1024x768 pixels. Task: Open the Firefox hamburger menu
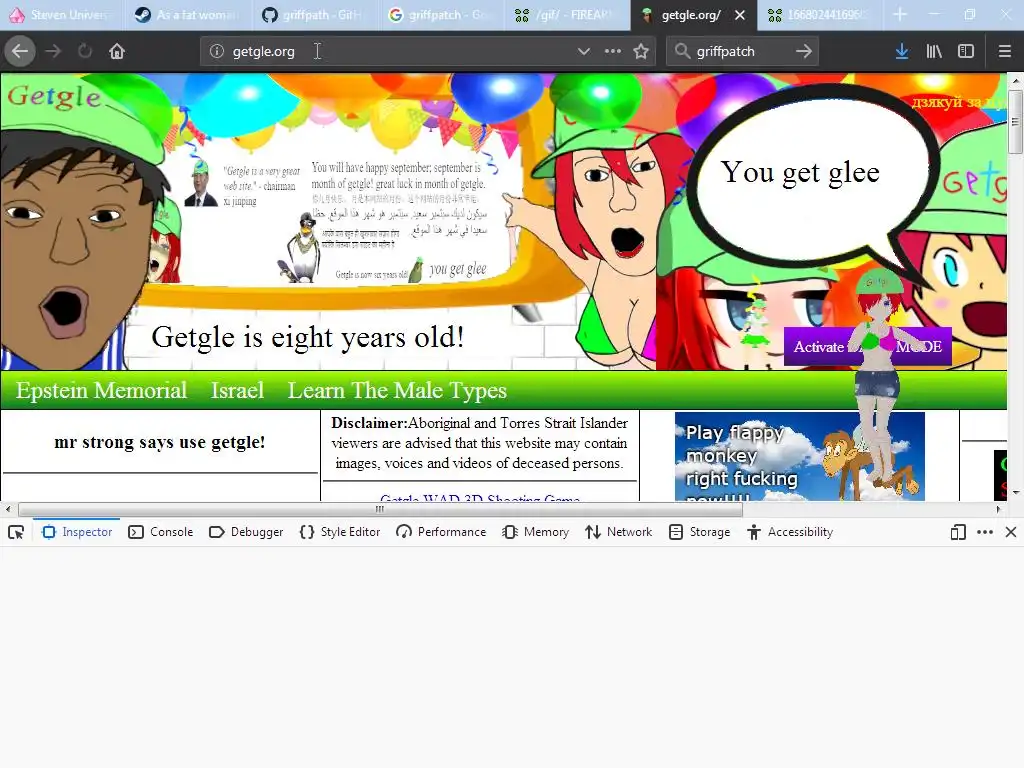click(x=1005, y=51)
